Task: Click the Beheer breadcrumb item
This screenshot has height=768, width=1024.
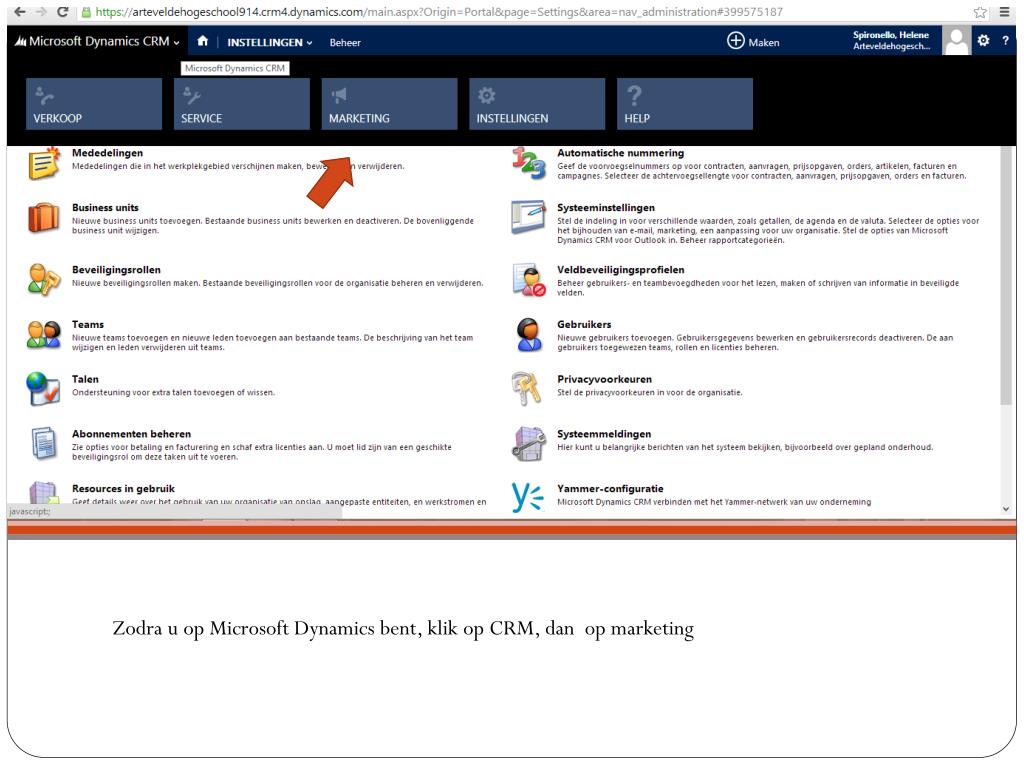Action: pyautogui.click(x=345, y=42)
